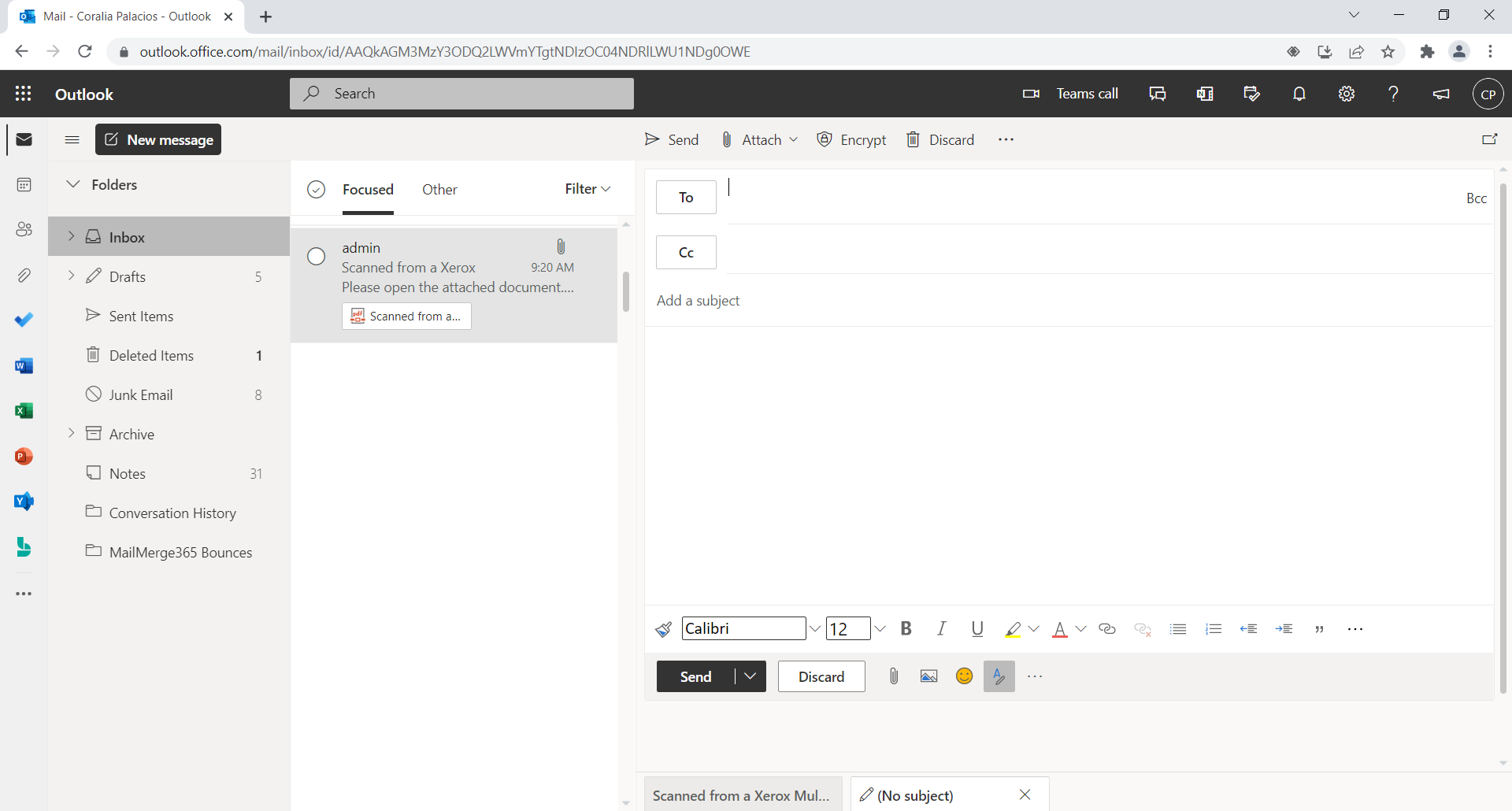Insert a hyperlink

coord(1107,628)
